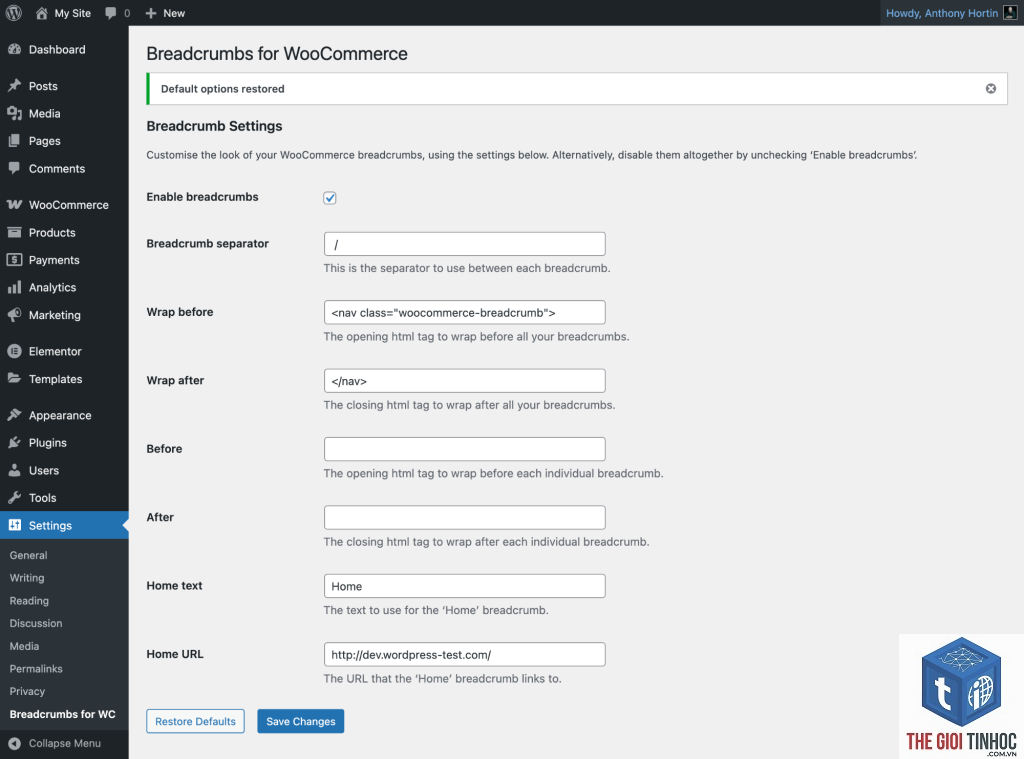Focus the Breadcrumb separator field

pyautogui.click(x=464, y=244)
